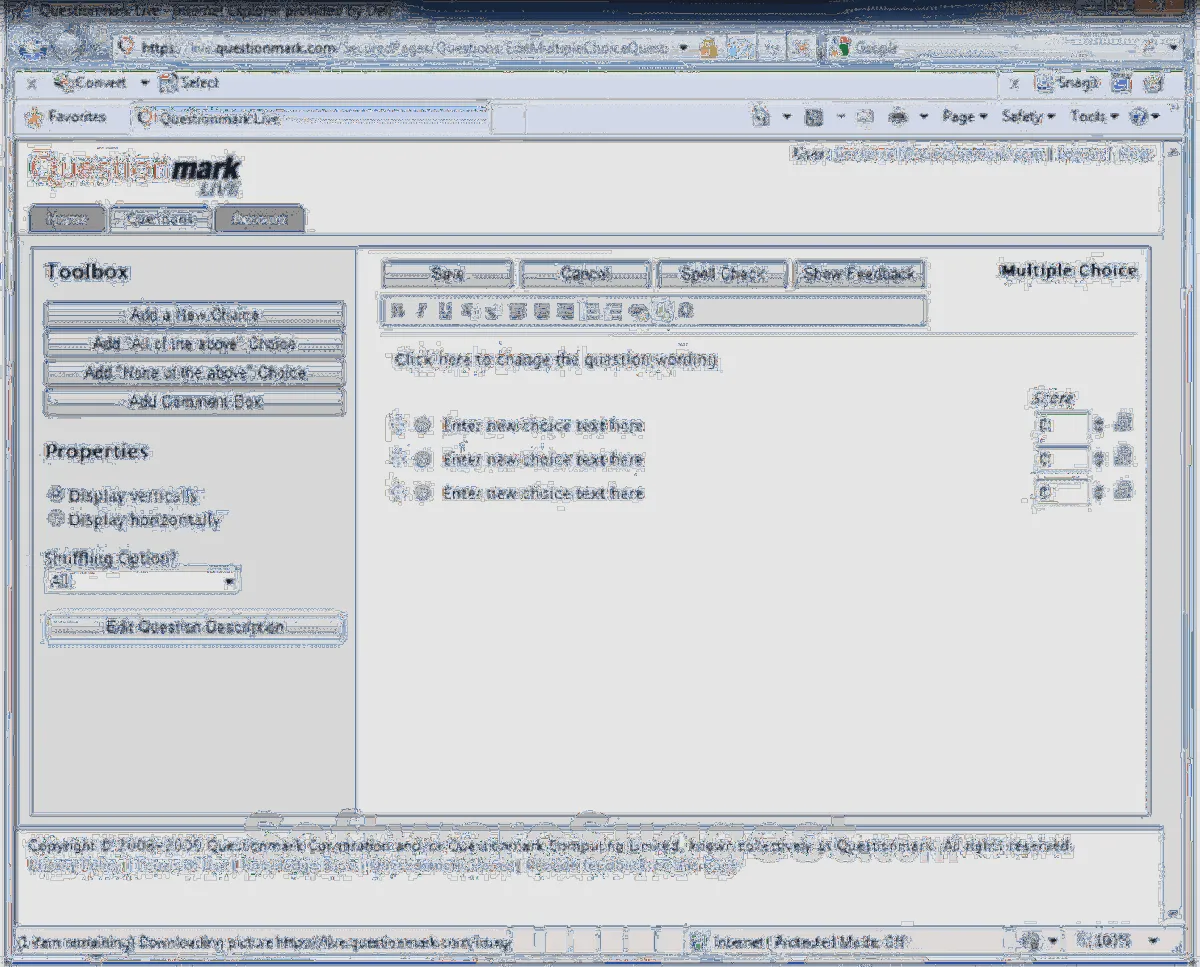Image resolution: width=1200 pixels, height=967 pixels.
Task: Click the Show Feedback button
Action: point(859,274)
